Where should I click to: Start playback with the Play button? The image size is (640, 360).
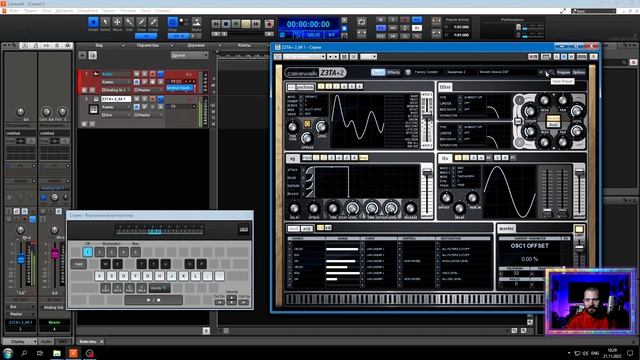[236, 24]
